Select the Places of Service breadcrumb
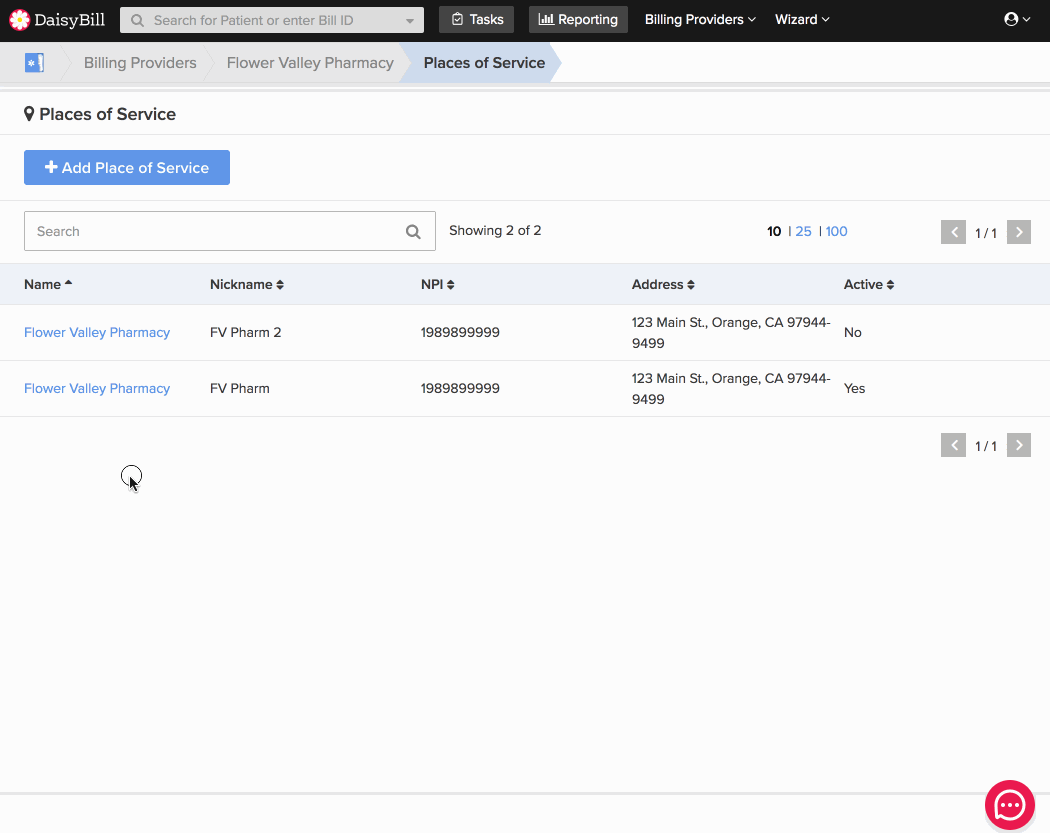The height and width of the screenshot is (833, 1050). [x=484, y=63]
